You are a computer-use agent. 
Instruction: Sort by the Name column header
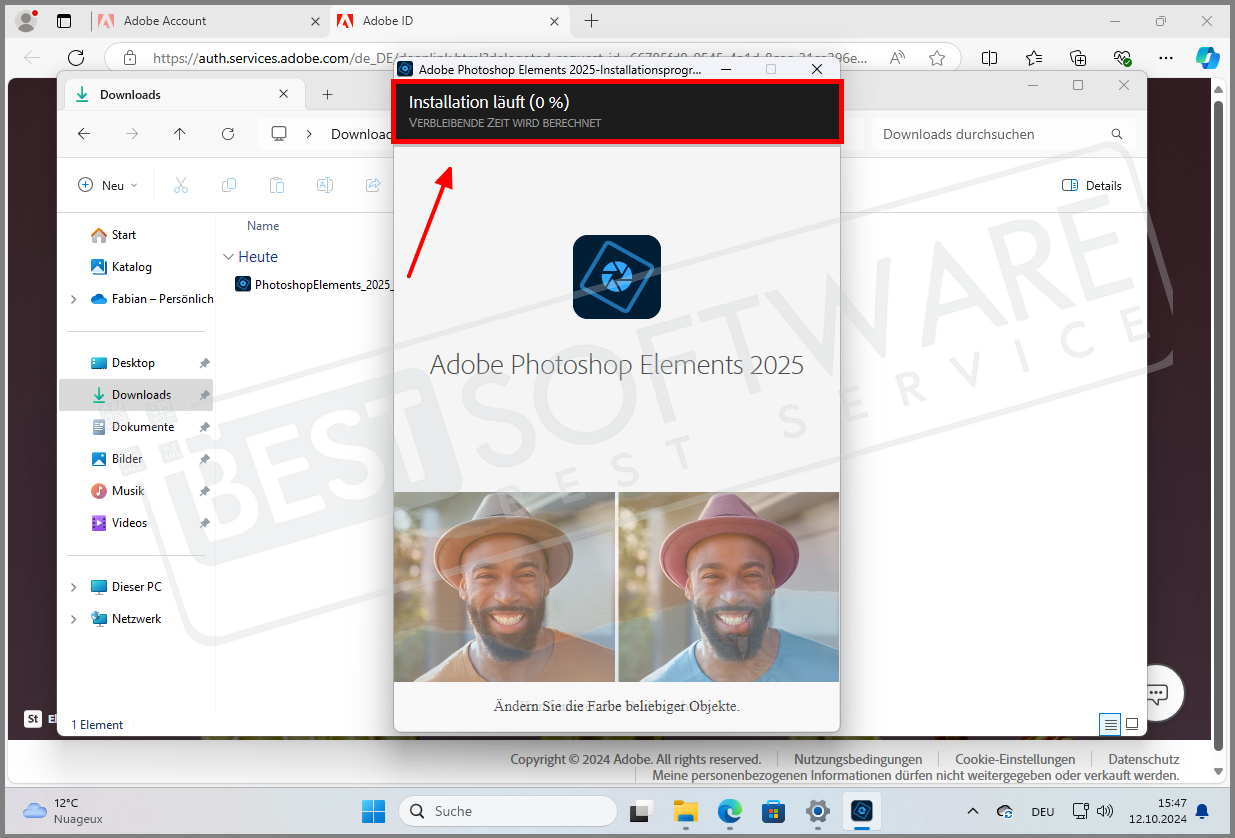pos(263,226)
